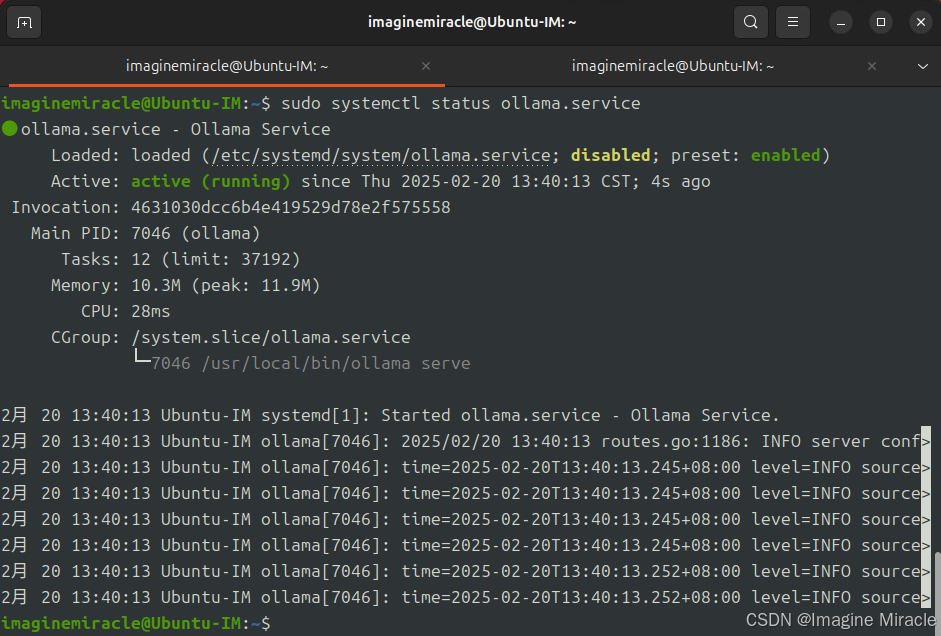Open the /etc/systemd/system/ollama.service path link
941x636 pixels.
(380, 155)
